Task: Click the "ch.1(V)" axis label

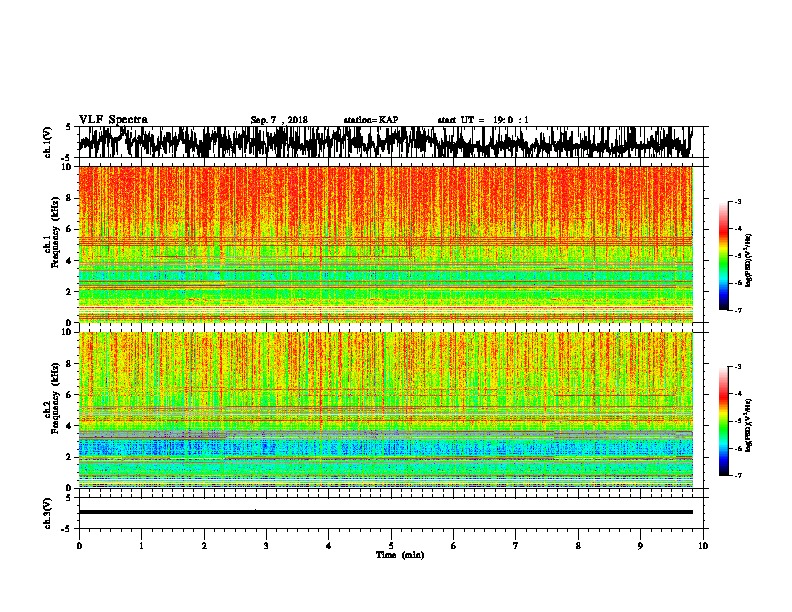Action: pos(48,142)
